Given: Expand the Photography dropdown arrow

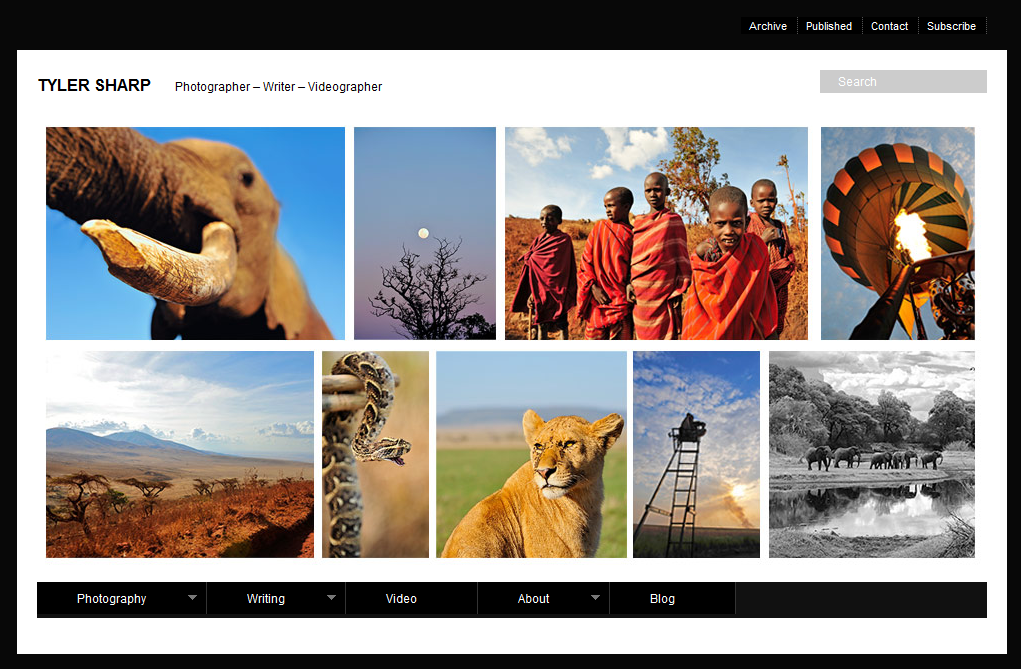Looking at the screenshot, I should 192,597.
